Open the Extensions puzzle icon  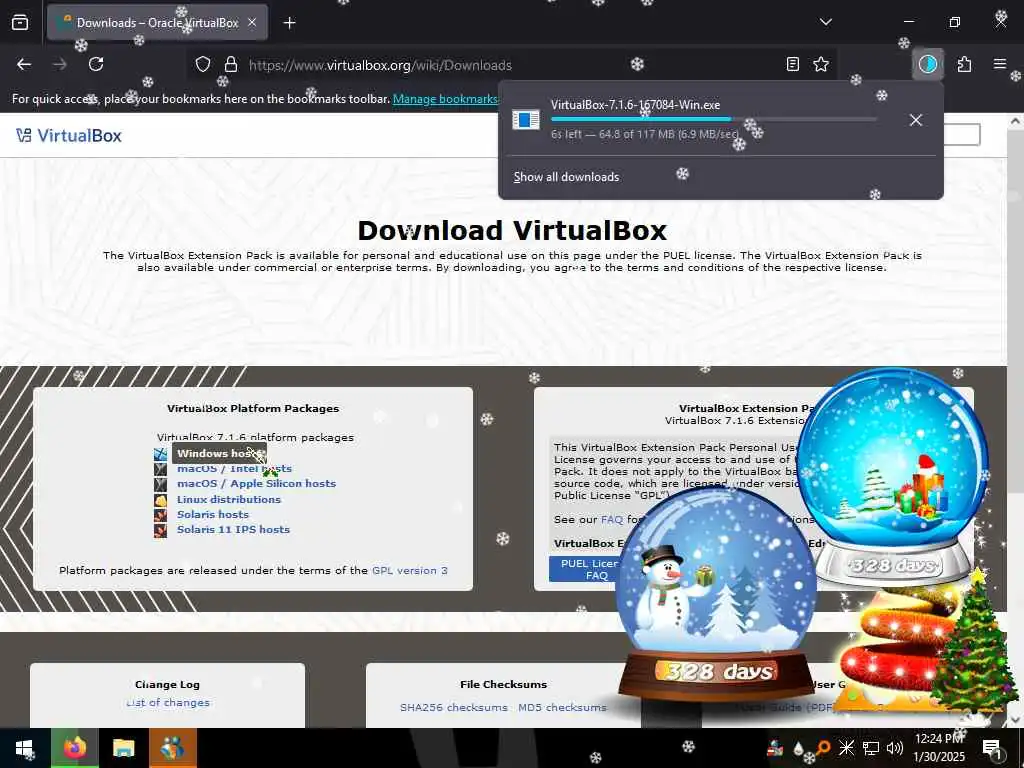coord(965,64)
